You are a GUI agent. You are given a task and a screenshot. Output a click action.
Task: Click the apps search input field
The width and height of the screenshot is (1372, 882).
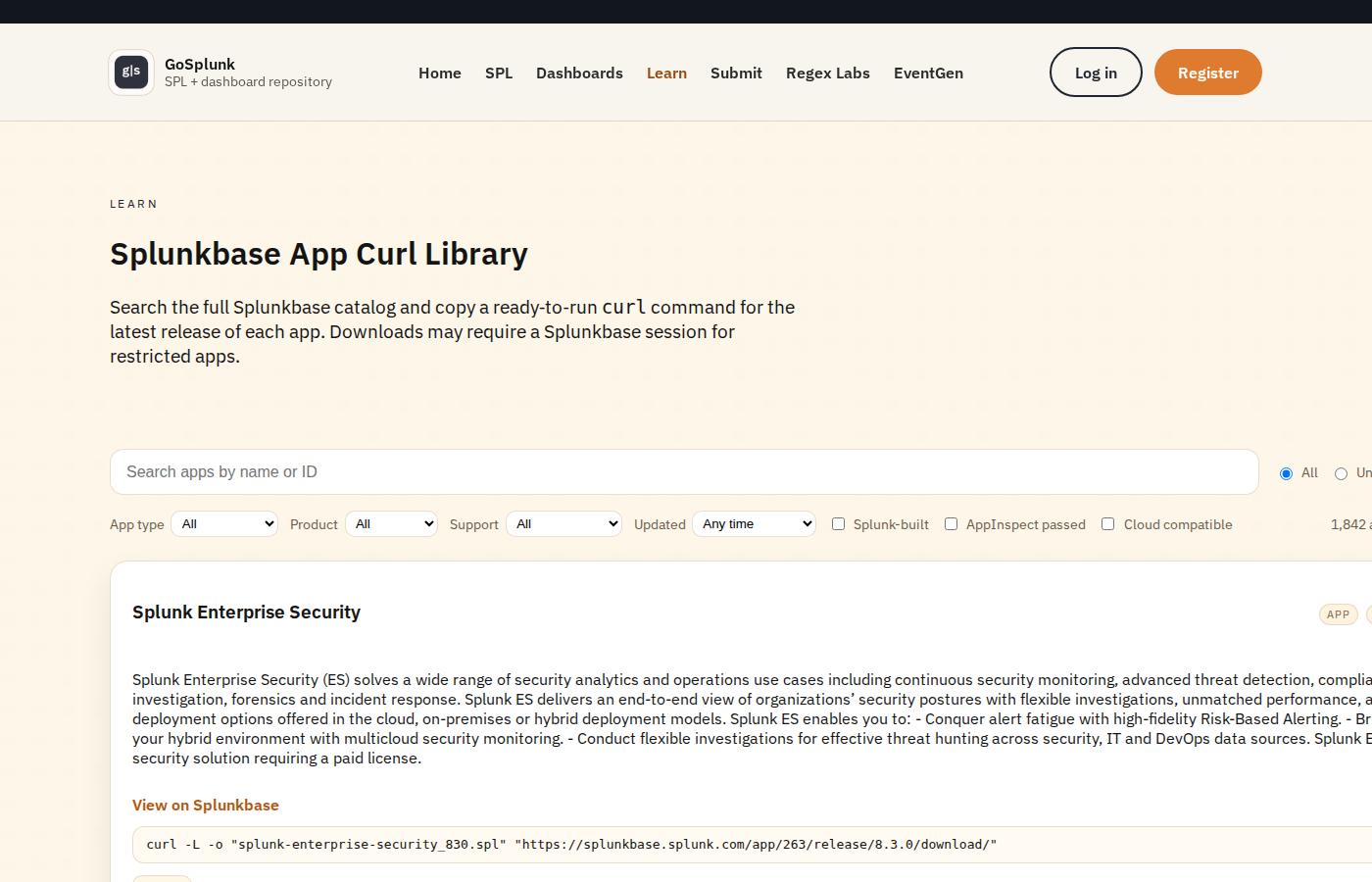click(684, 471)
